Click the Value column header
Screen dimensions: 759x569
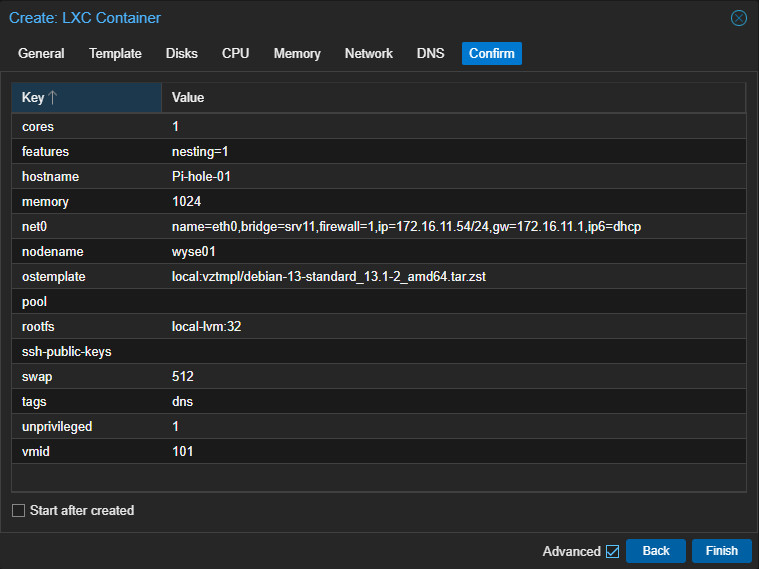point(454,97)
